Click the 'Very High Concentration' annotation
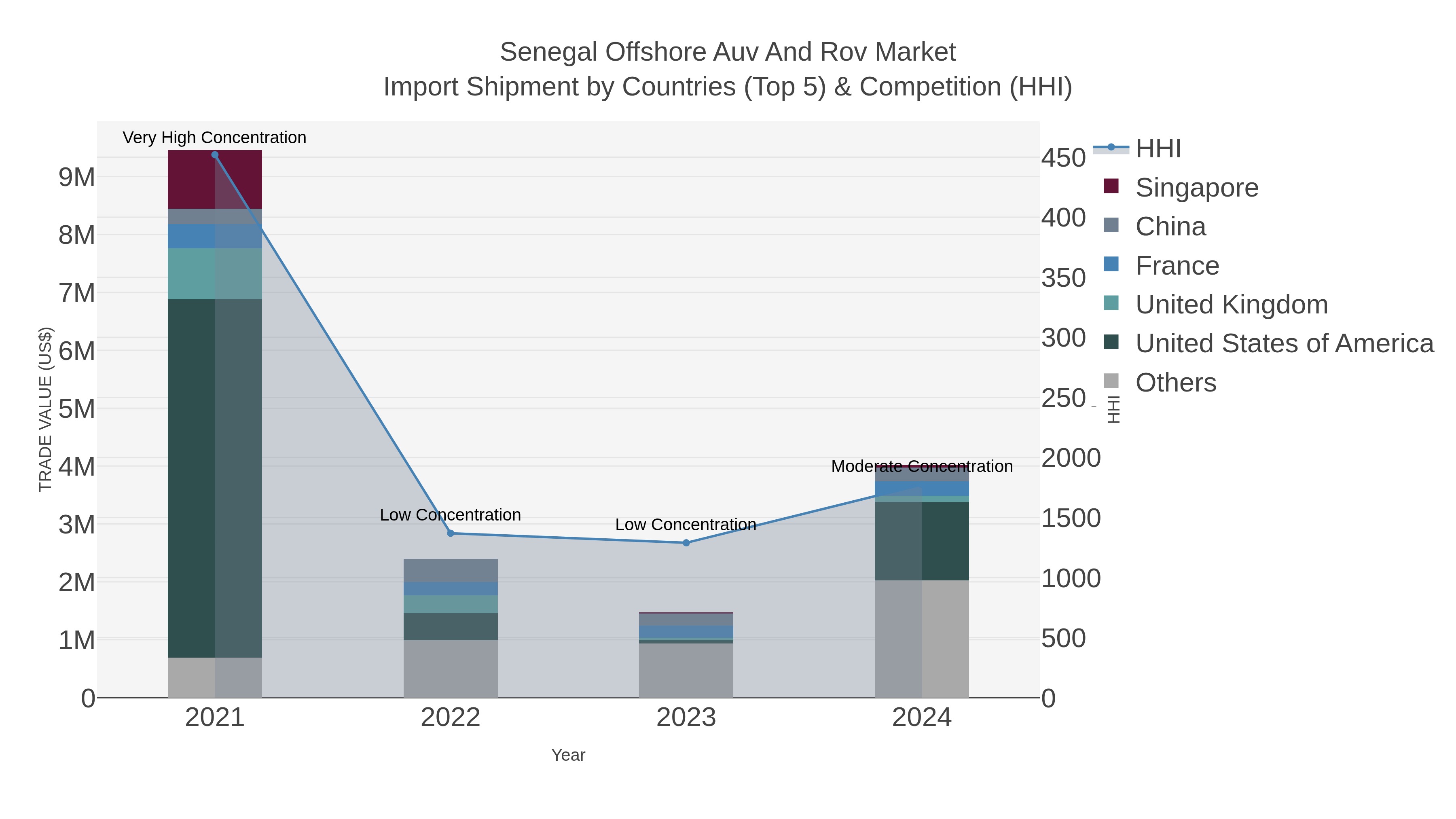This screenshot has width=1456, height=819. click(x=214, y=138)
